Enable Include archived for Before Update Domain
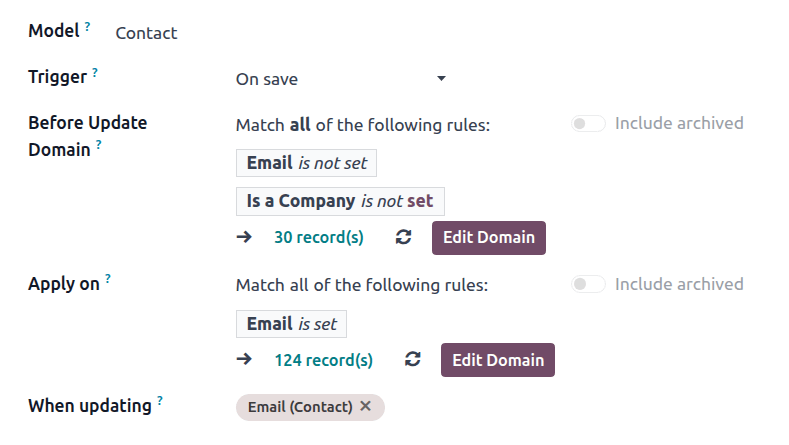789x445 pixels. tap(588, 124)
